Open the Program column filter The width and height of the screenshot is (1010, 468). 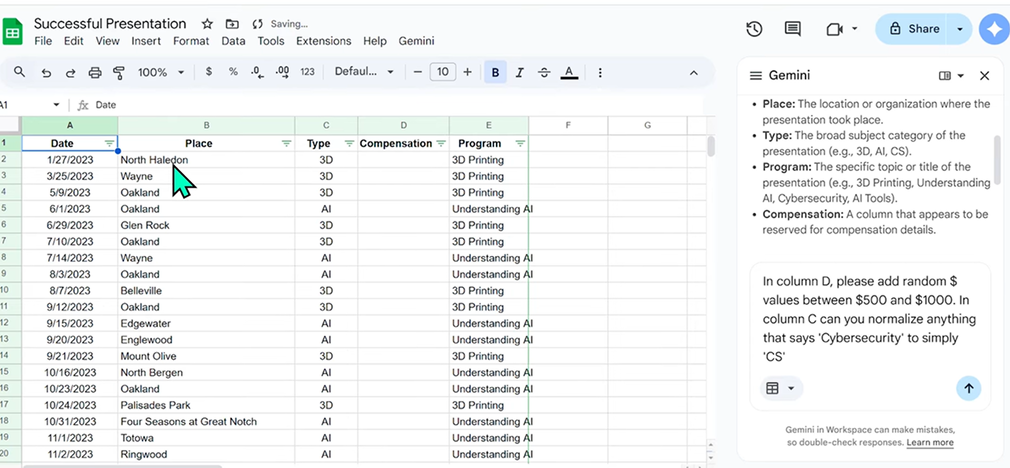(x=520, y=144)
